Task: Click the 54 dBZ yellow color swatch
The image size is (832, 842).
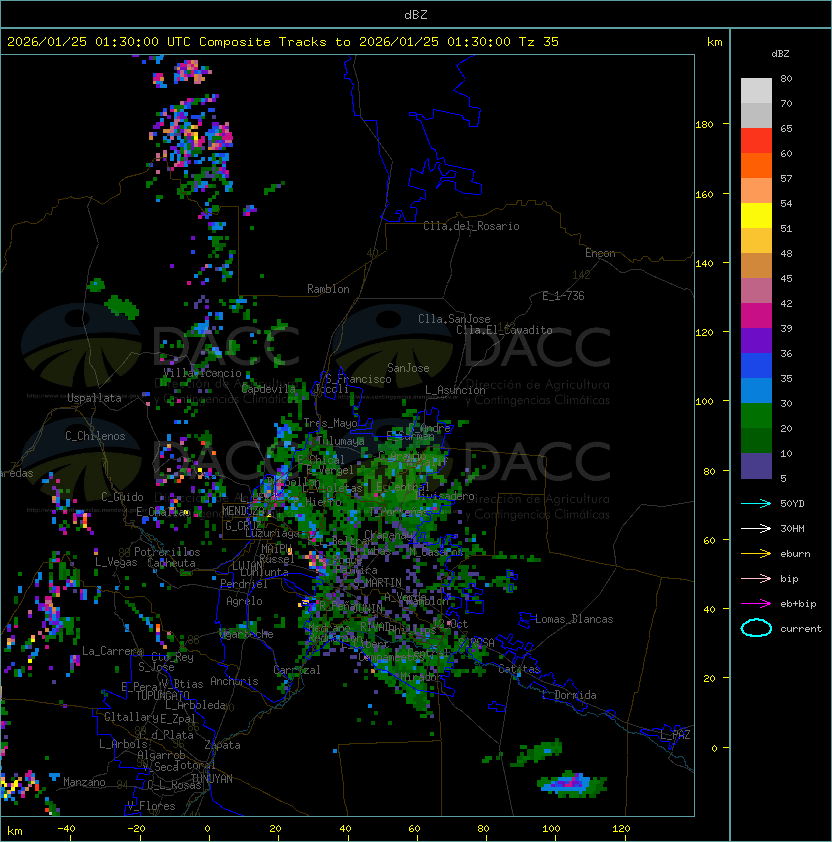Action: 756,215
